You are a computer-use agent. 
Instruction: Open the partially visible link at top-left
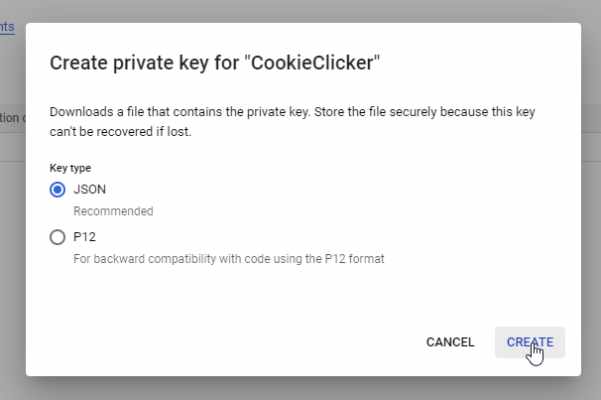tap(7, 27)
